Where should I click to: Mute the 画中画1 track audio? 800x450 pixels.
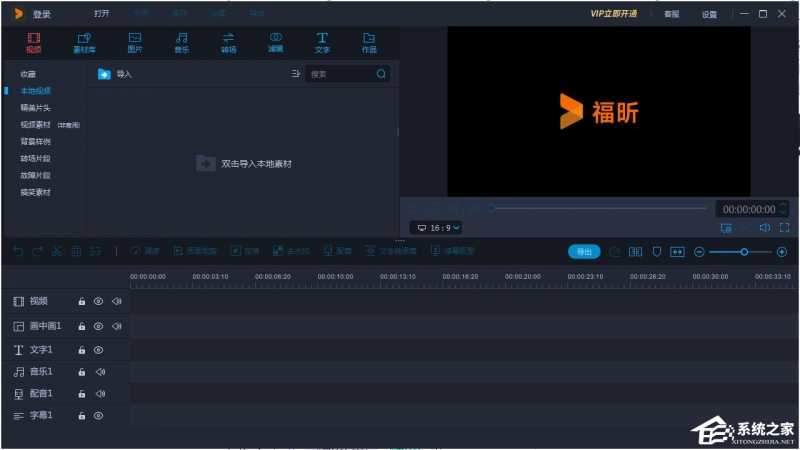117,326
